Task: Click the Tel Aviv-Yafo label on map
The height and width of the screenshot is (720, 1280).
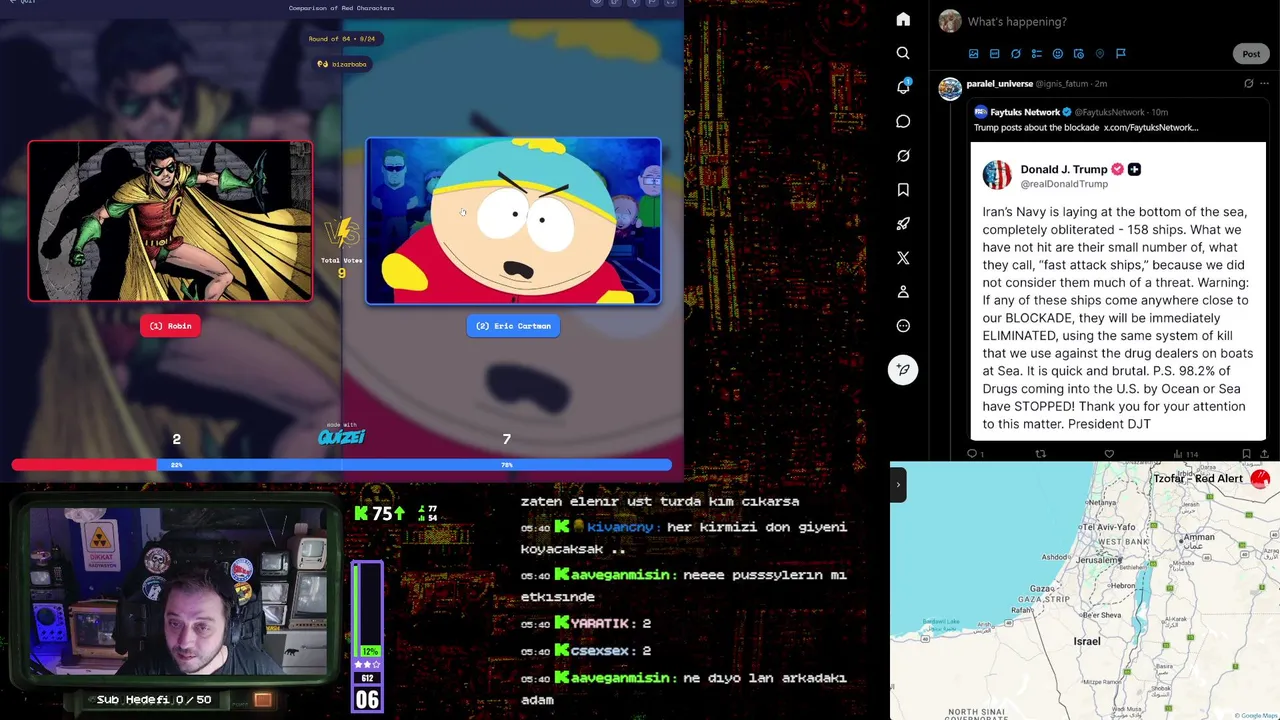Action: pos(1107,526)
